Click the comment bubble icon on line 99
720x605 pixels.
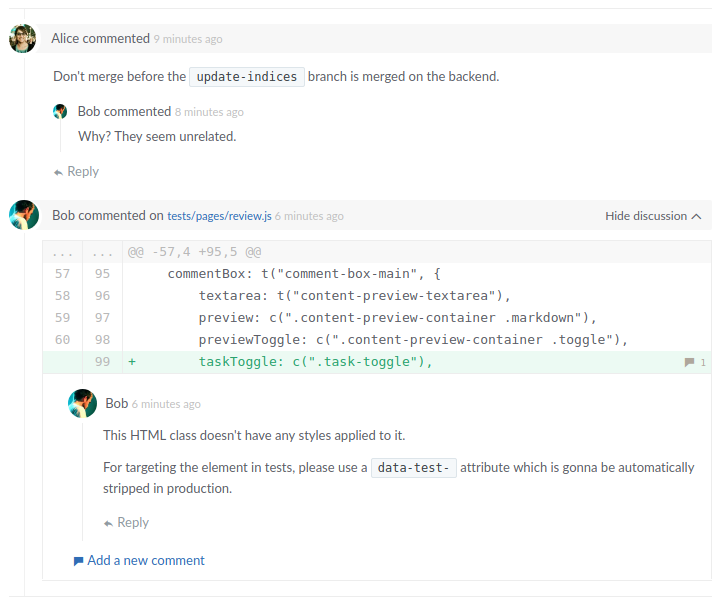coord(689,362)
